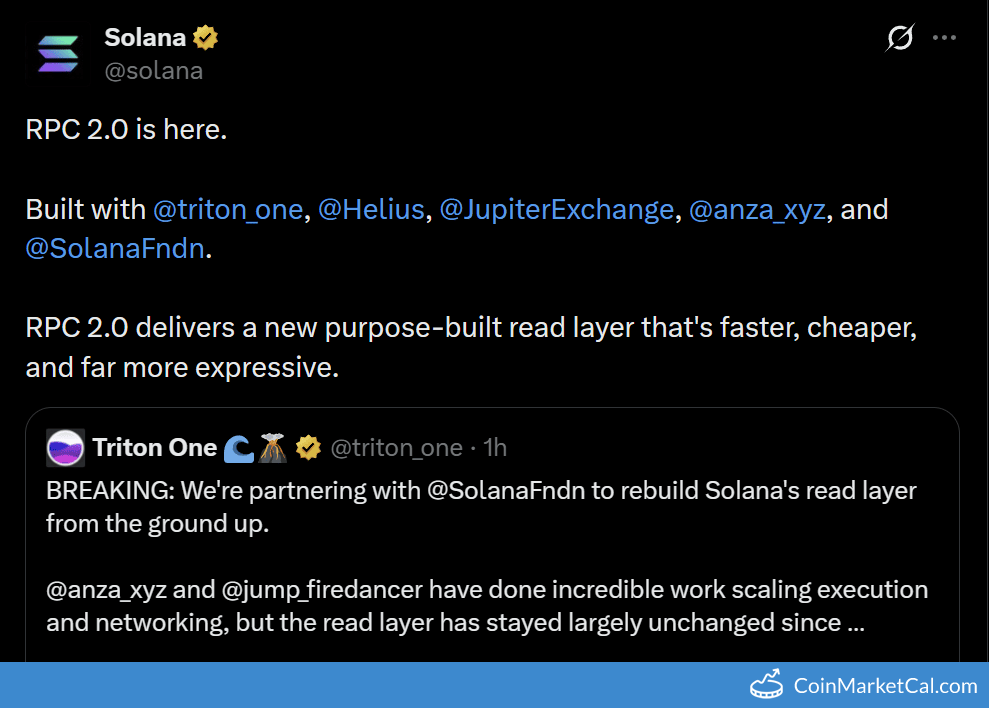Click the quoted post's 1h timestamp
989x708 pixels.
[495, 448]
